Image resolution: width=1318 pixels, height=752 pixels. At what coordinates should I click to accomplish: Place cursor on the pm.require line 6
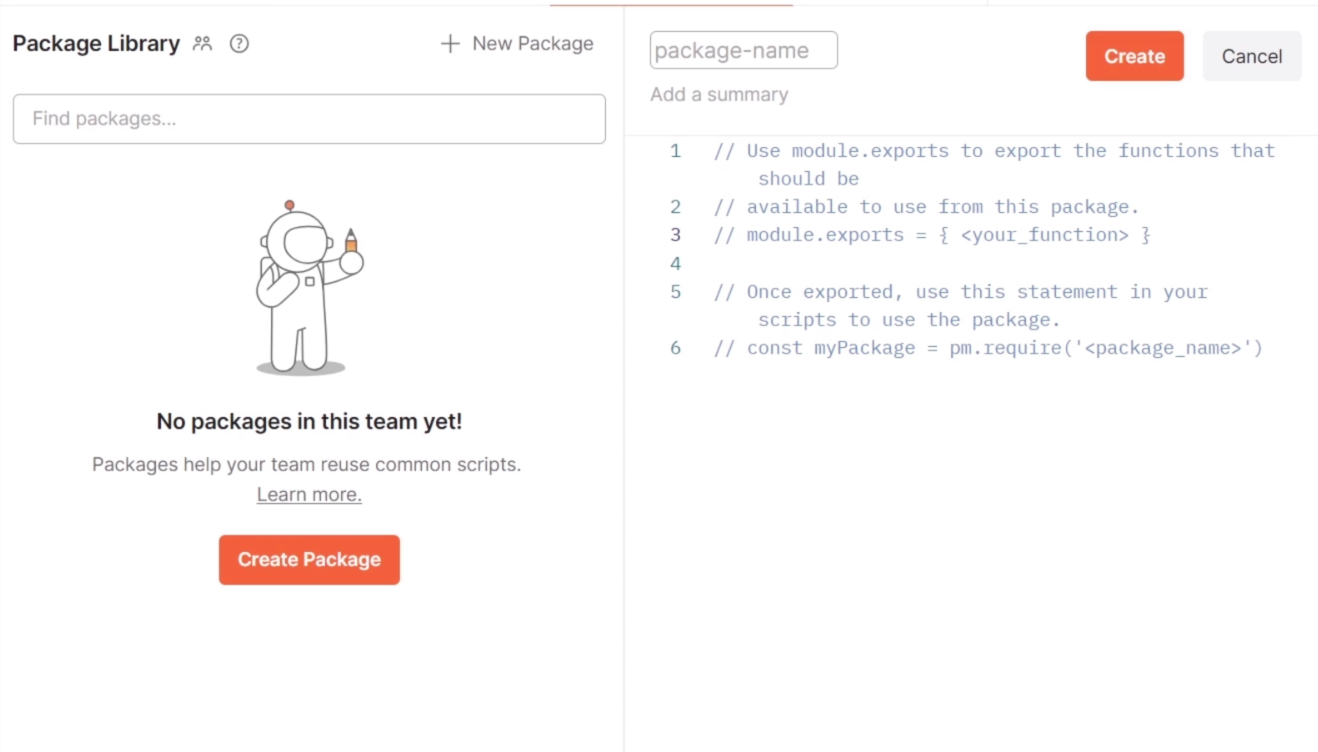(988, 348)
